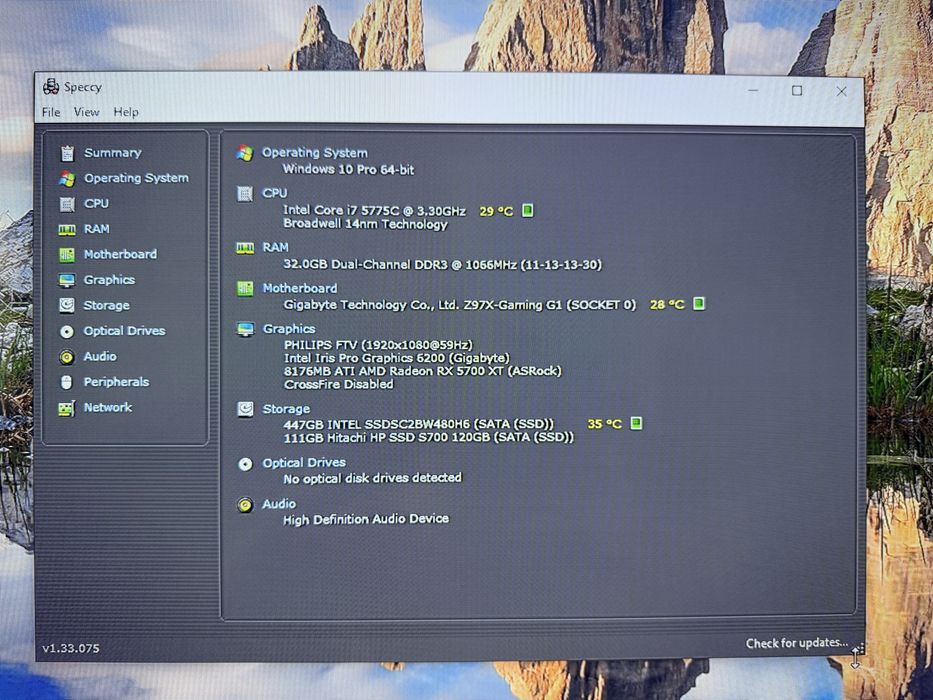
Task: Click the AMD Radeon RX 5700 XT line
Action: 422,371
